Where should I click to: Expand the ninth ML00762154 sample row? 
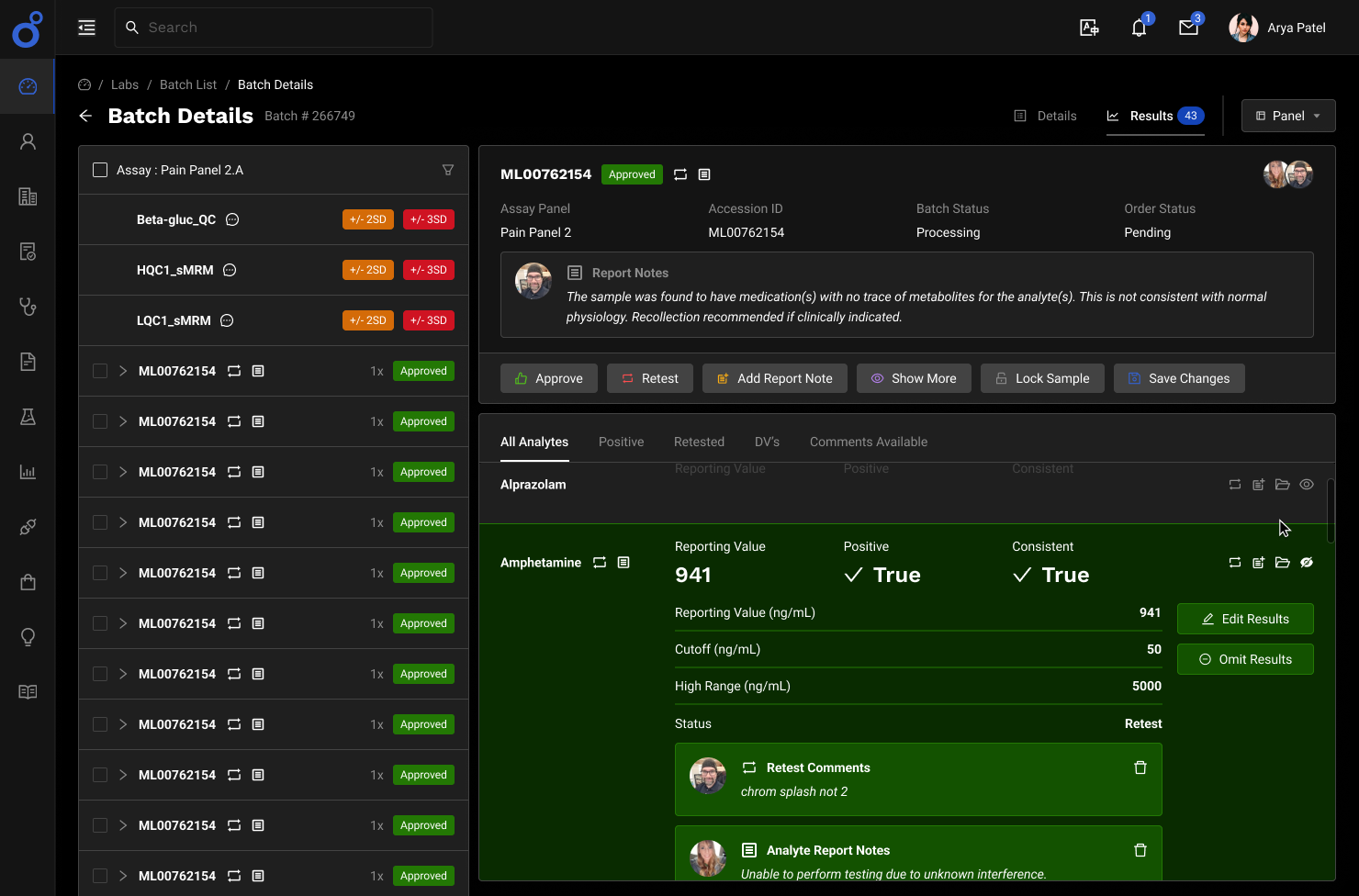(x=123, y=775)
